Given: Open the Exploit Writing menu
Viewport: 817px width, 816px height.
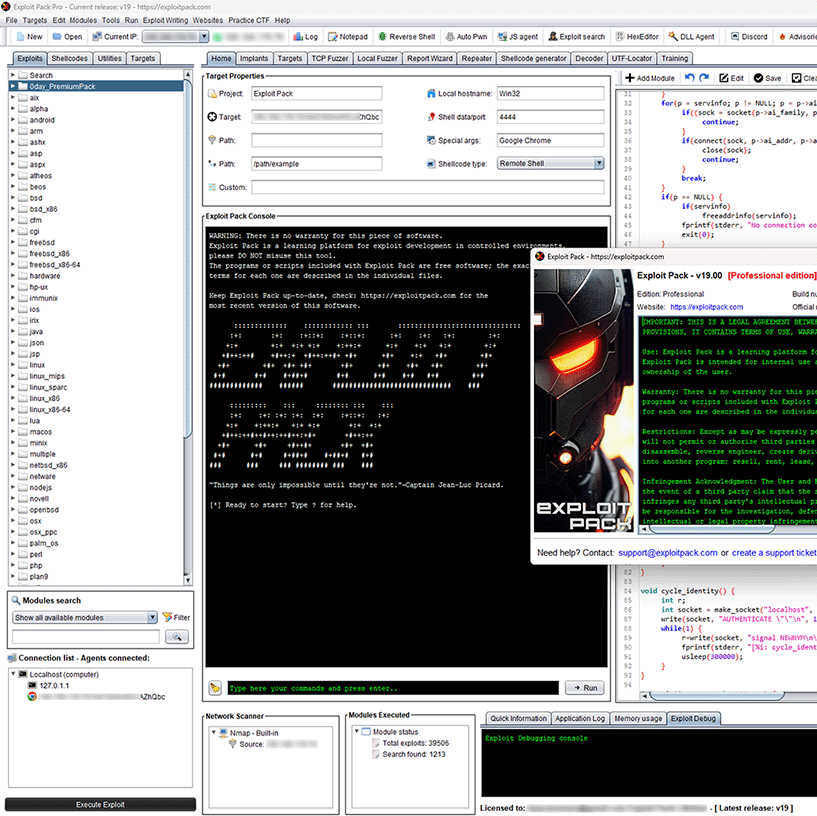Looking at the screenshot, I should (x=165, y=20).
